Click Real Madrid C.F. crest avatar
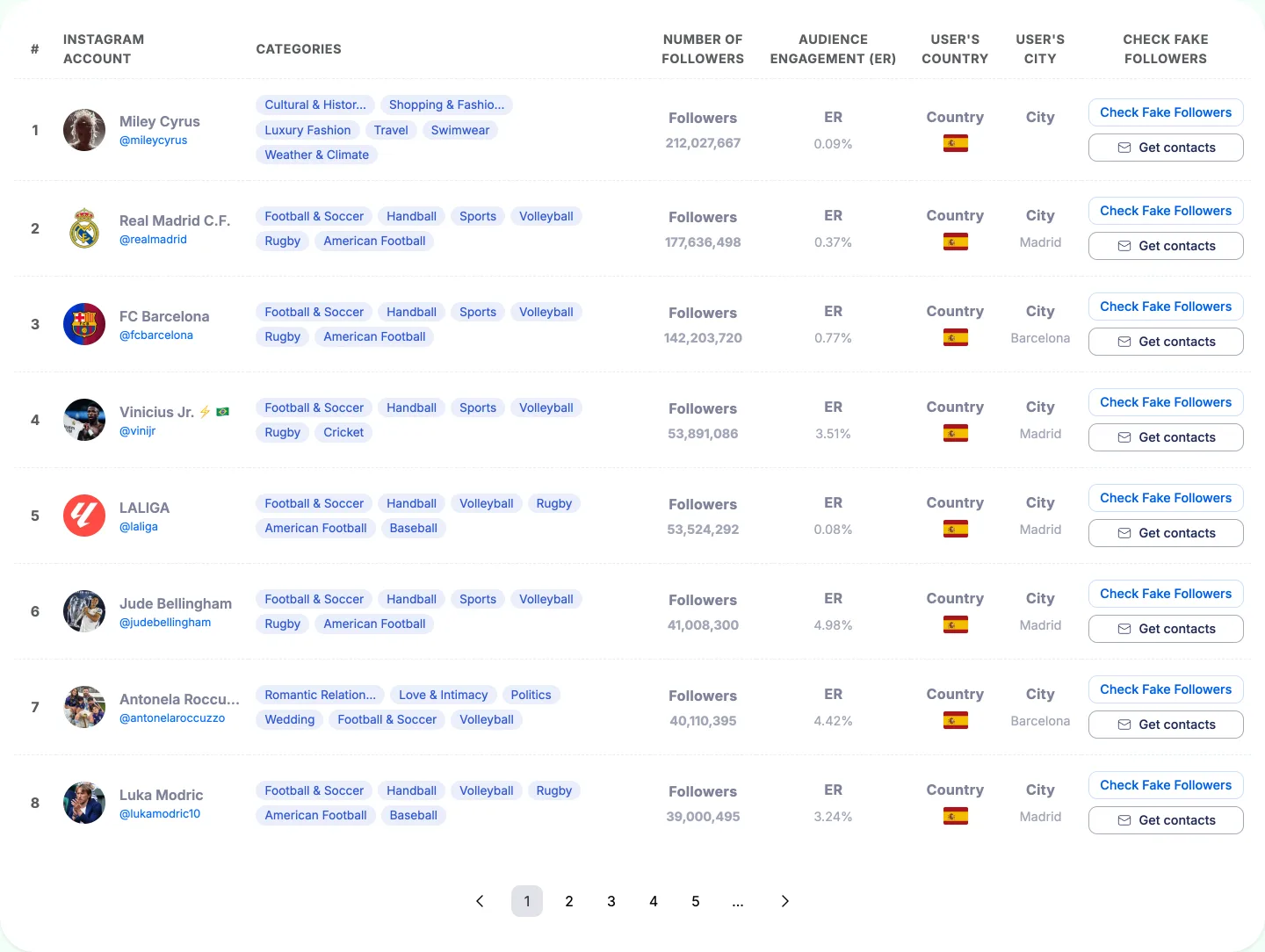The width and height of the screenshot is (1265, 952). coord(84,228)
